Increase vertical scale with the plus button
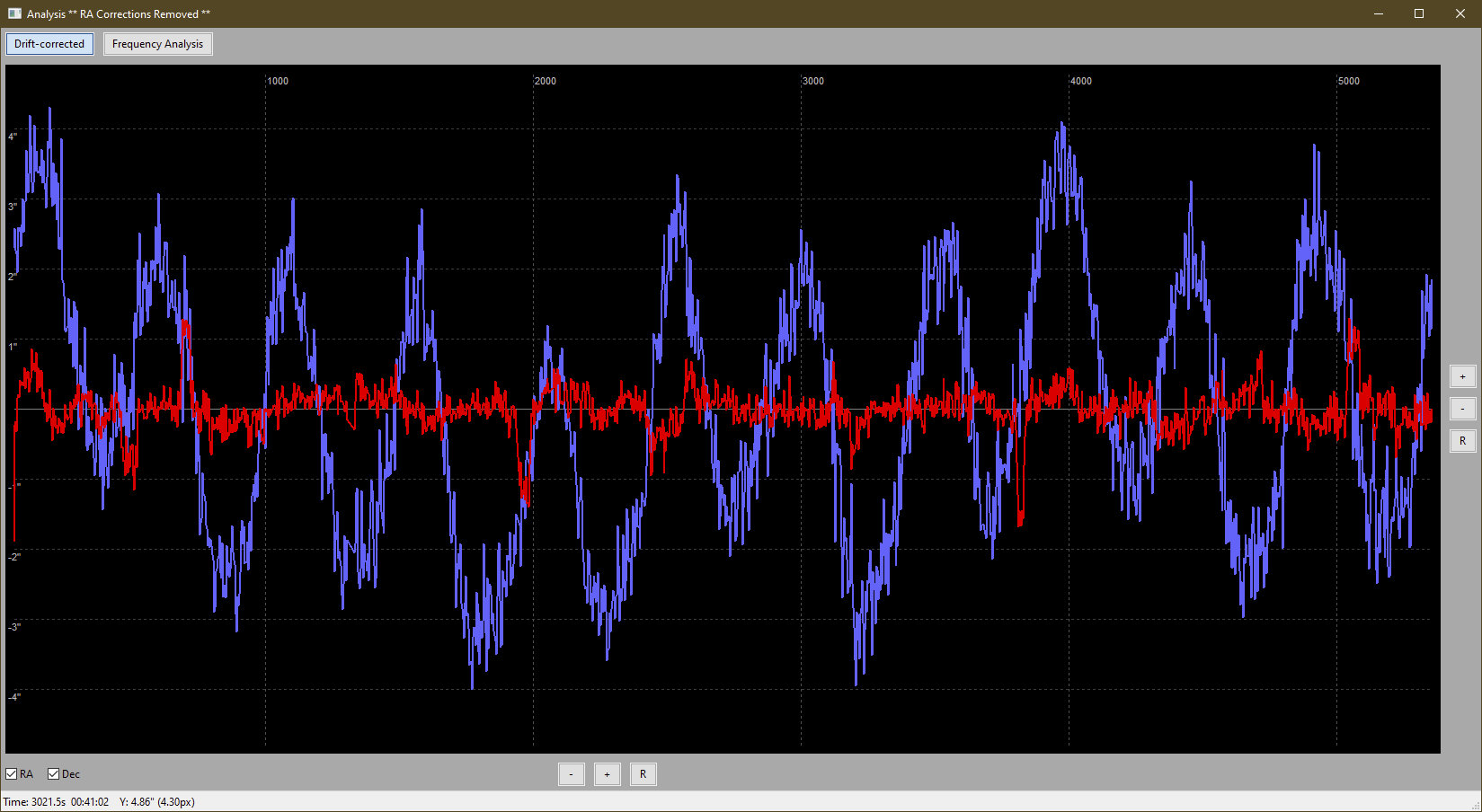1482x812 pixels. pos(1463,376)
